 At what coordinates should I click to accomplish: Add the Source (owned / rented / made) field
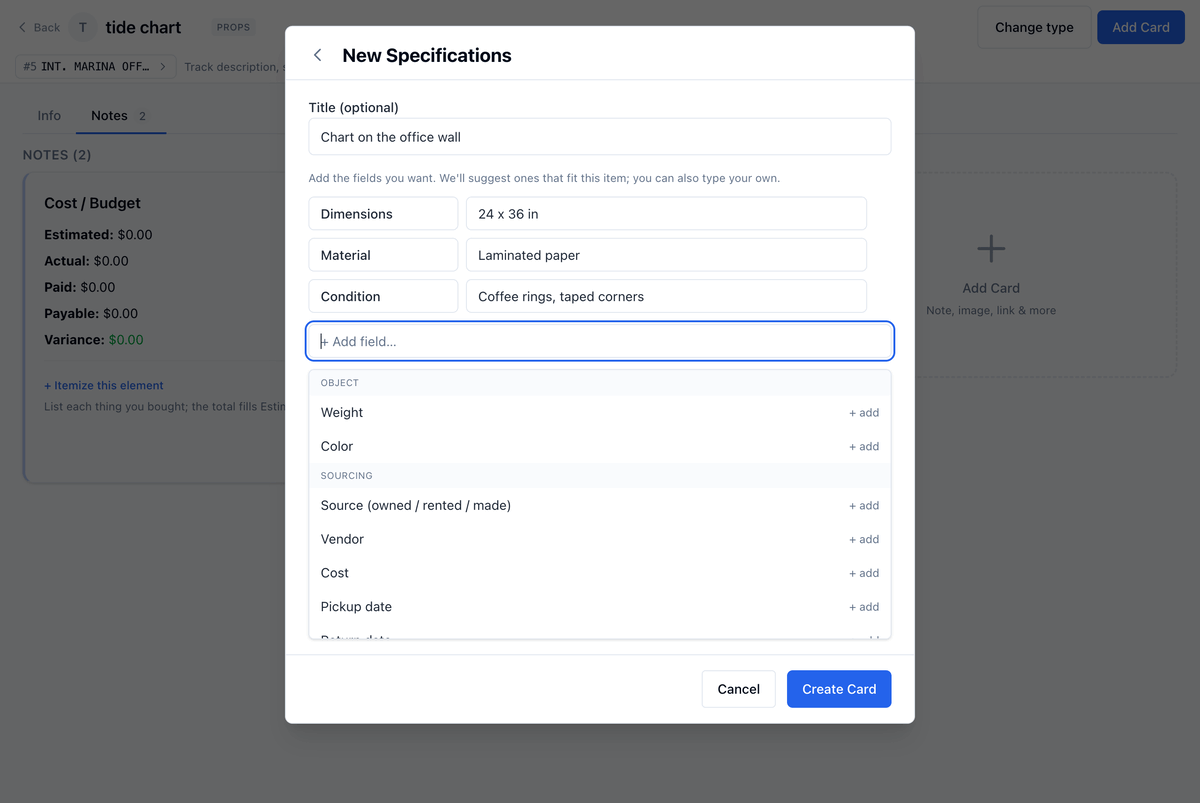[600, 505]
